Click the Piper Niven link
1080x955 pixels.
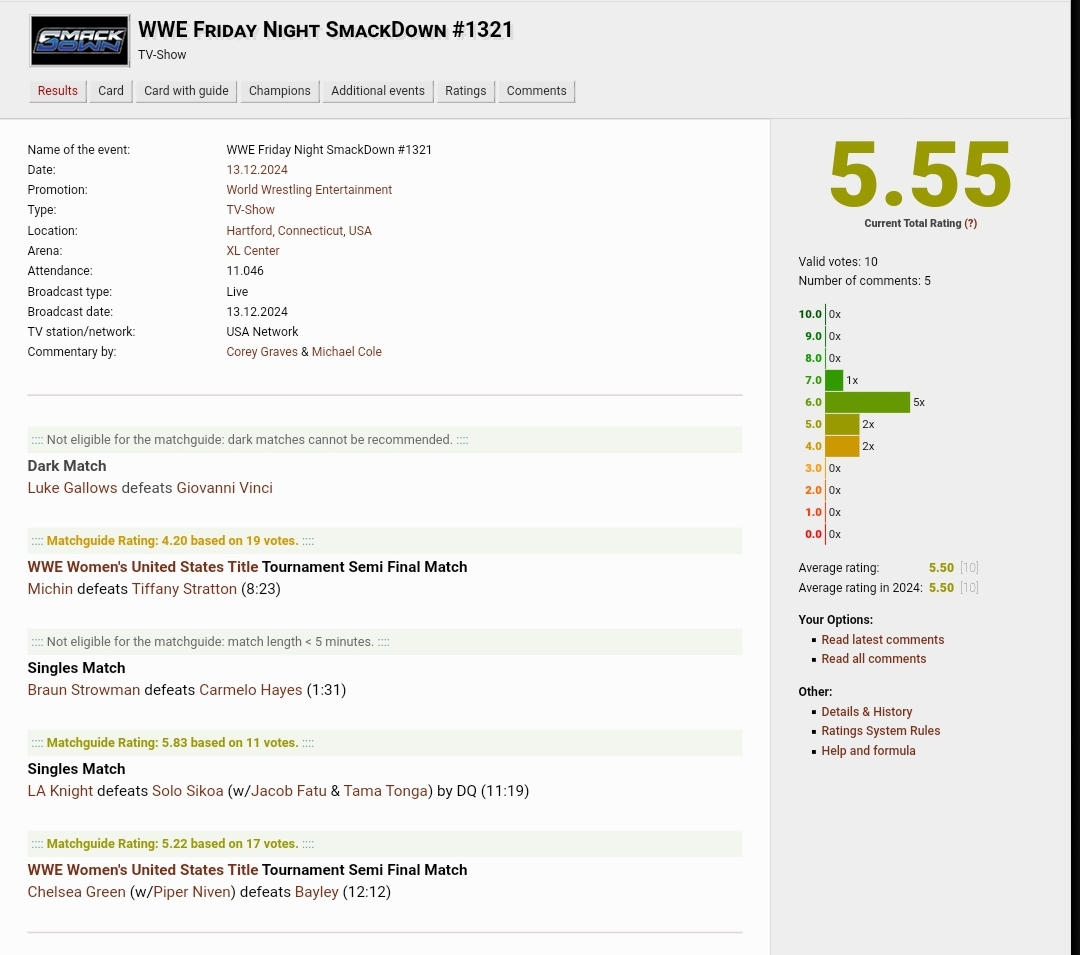(191, 892)
